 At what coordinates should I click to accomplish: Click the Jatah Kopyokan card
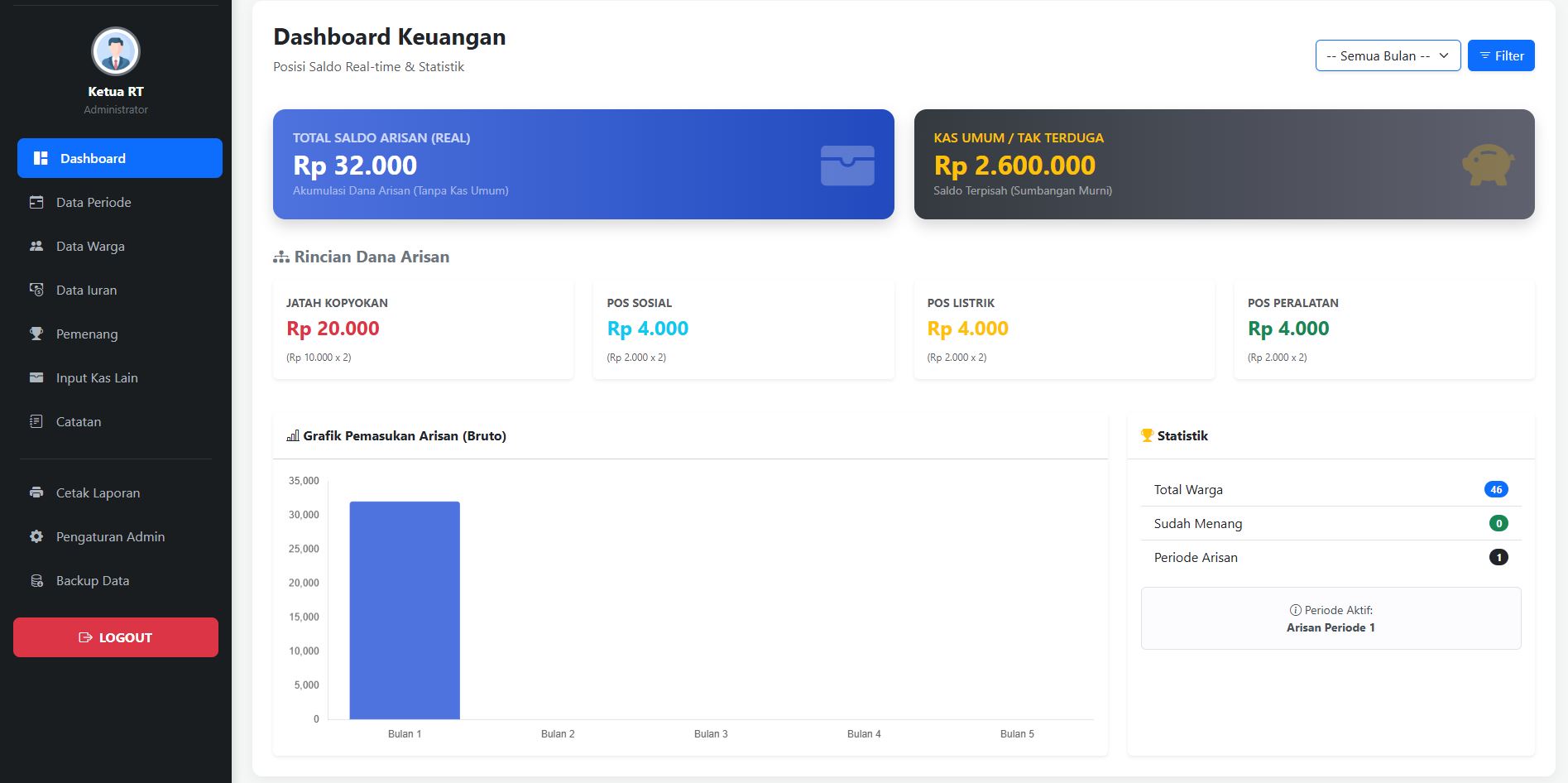423,329
